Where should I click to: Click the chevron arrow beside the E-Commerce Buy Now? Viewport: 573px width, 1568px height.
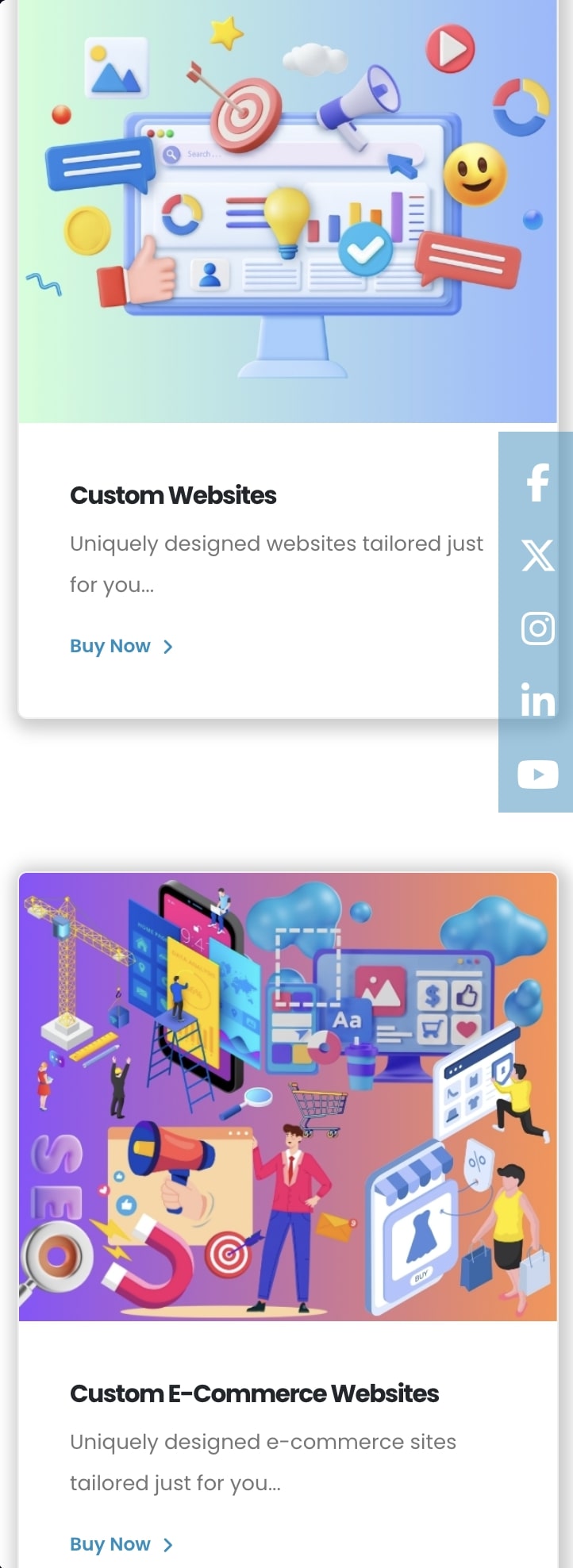click(x=167, y=1545)
